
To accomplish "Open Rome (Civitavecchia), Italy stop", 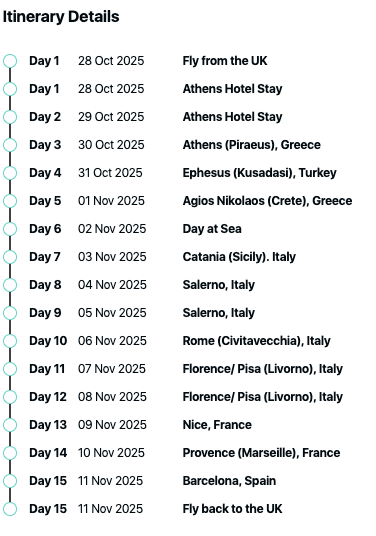I will coord(256,341).
